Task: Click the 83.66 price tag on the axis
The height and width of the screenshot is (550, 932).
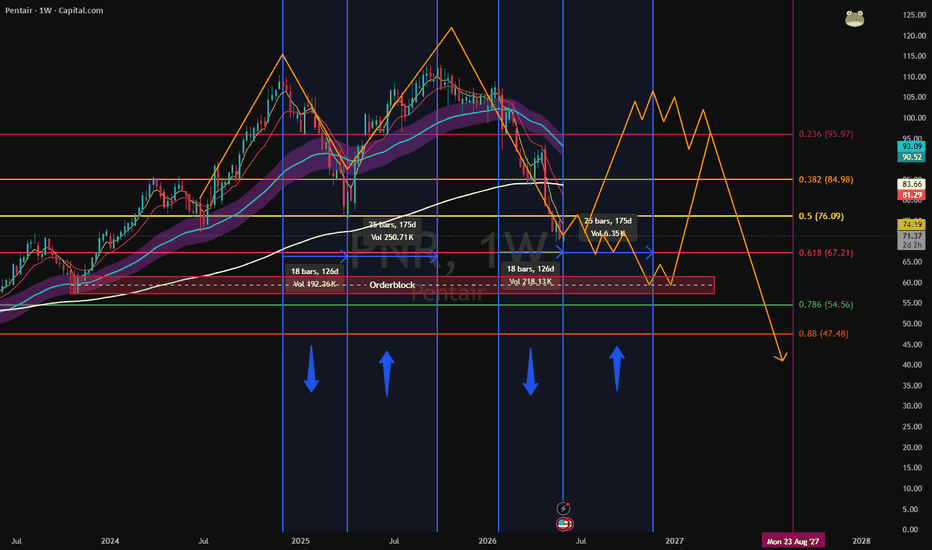Action: [x=911, y=184]
